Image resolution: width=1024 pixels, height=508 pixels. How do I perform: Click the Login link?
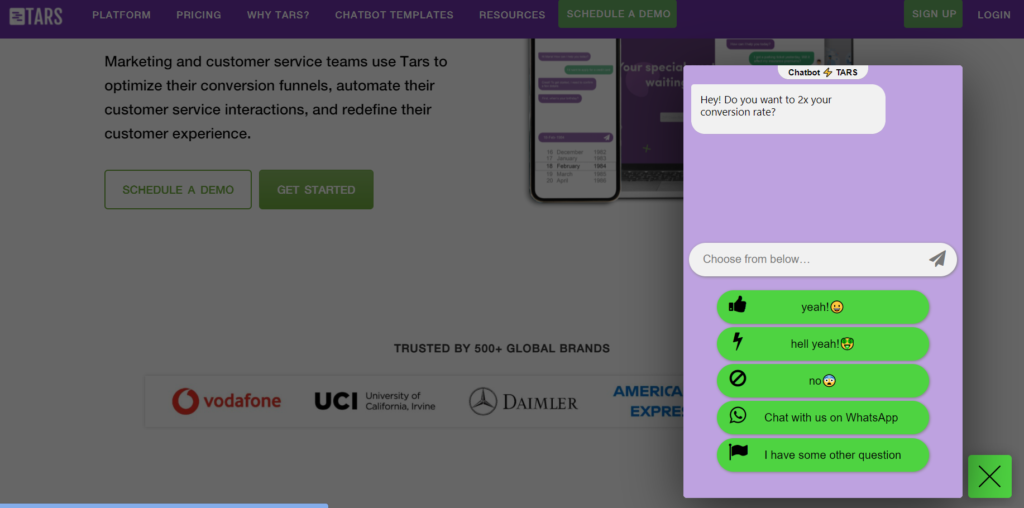click(x=994, y=15)
